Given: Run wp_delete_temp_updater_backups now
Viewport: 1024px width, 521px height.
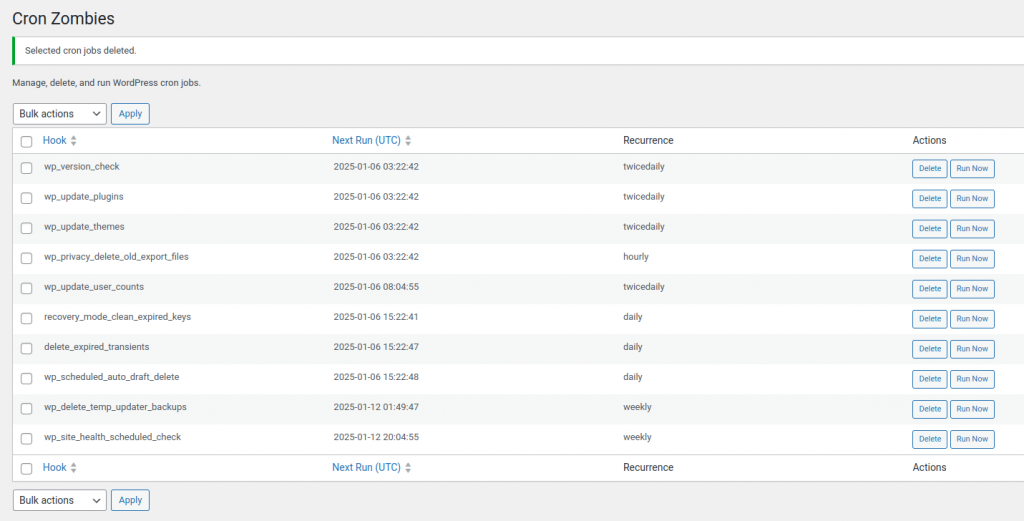Looking at the screenshot, I should click(971, 408).
